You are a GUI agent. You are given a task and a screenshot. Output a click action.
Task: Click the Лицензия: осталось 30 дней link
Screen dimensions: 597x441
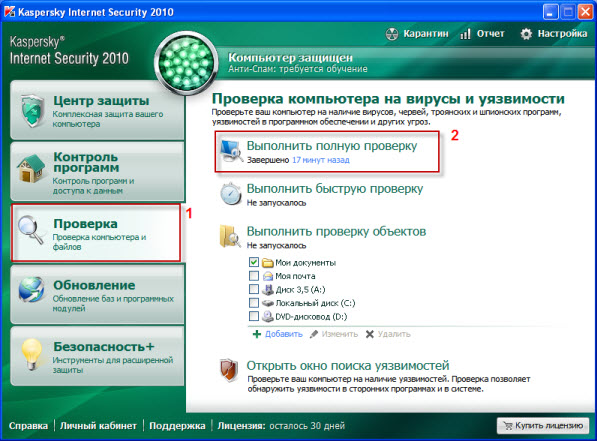pyautogui.click(x=281, y=426)
